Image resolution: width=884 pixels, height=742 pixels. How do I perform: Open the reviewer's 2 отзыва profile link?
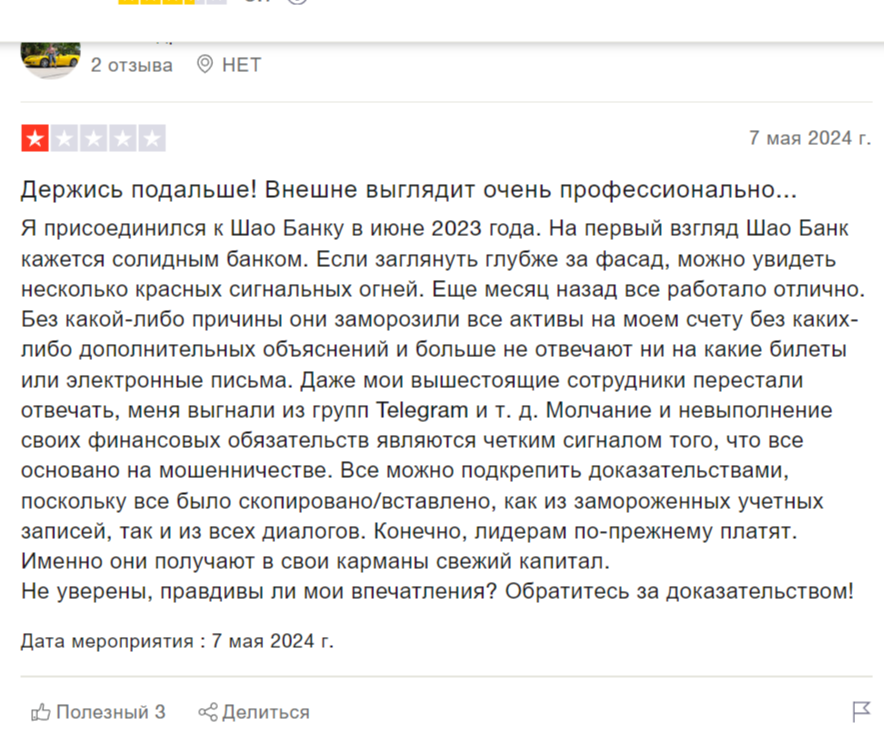tap(130, 65)
